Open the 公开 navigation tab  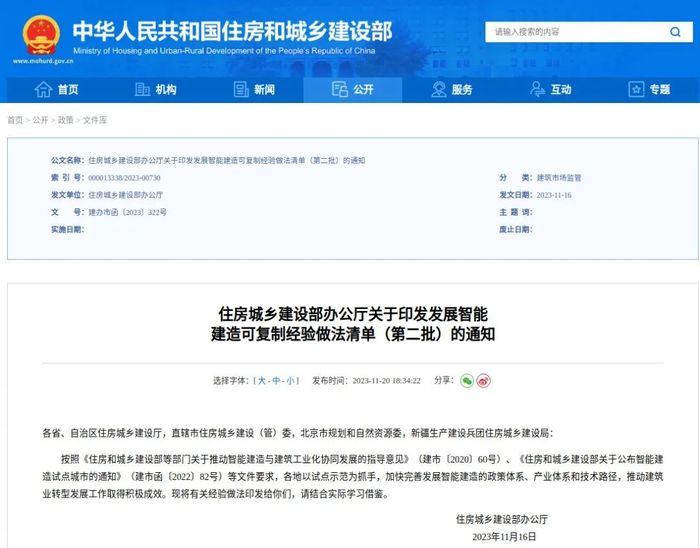click(353, 90)
